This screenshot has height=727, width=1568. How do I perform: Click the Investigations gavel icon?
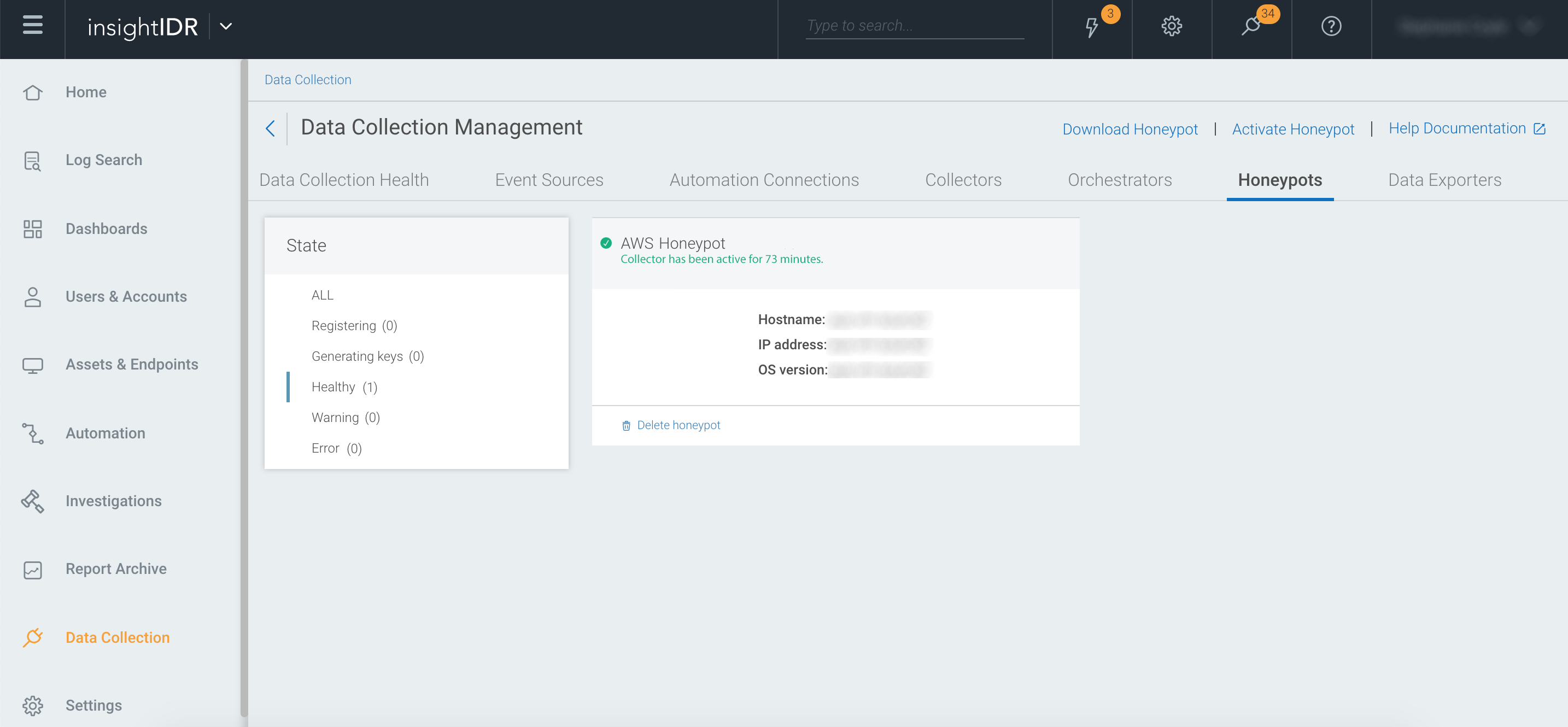(x=32, y=501)
